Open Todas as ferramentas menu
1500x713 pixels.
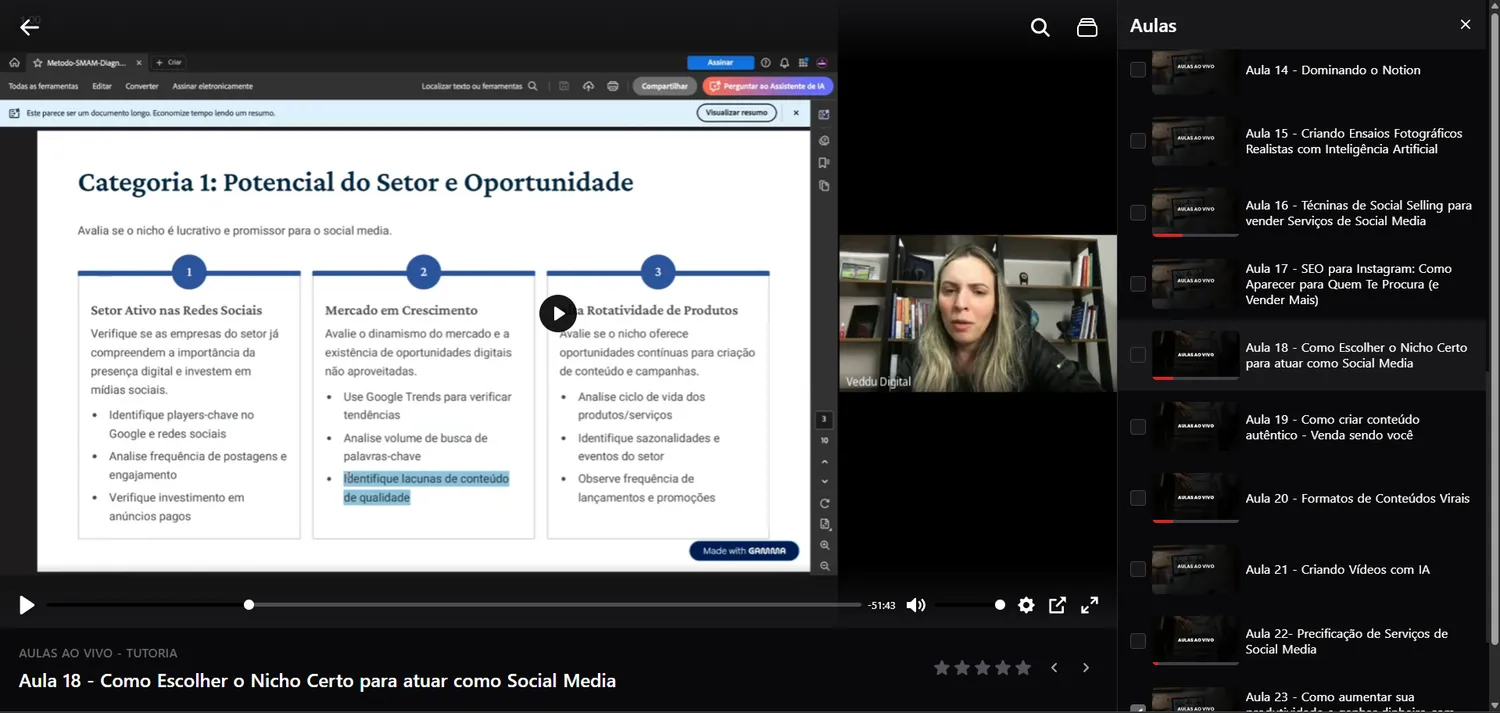click(43, 86)
